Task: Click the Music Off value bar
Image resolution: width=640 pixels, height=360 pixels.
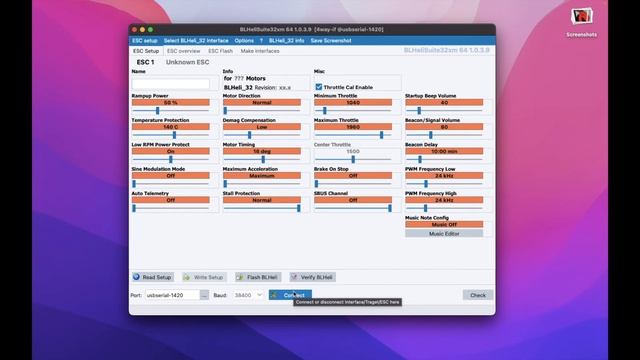Action: [x=444, y=224]
